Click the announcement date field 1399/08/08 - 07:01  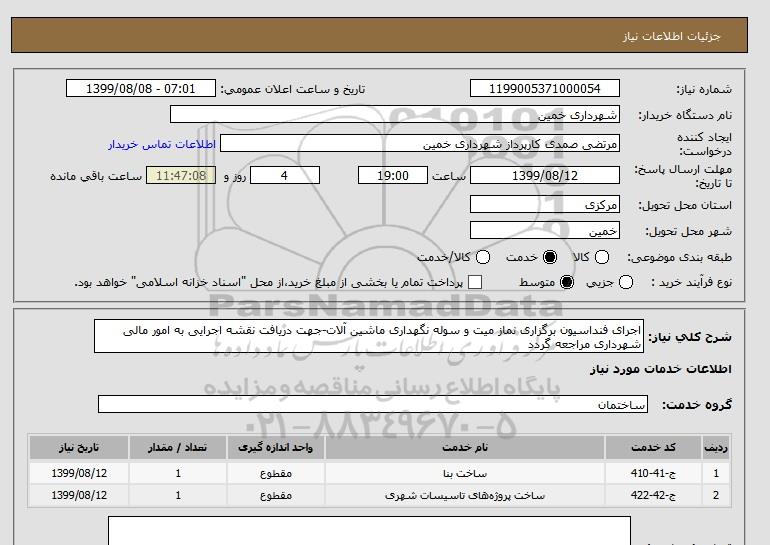pyautogui.click(x=141, y=88)
